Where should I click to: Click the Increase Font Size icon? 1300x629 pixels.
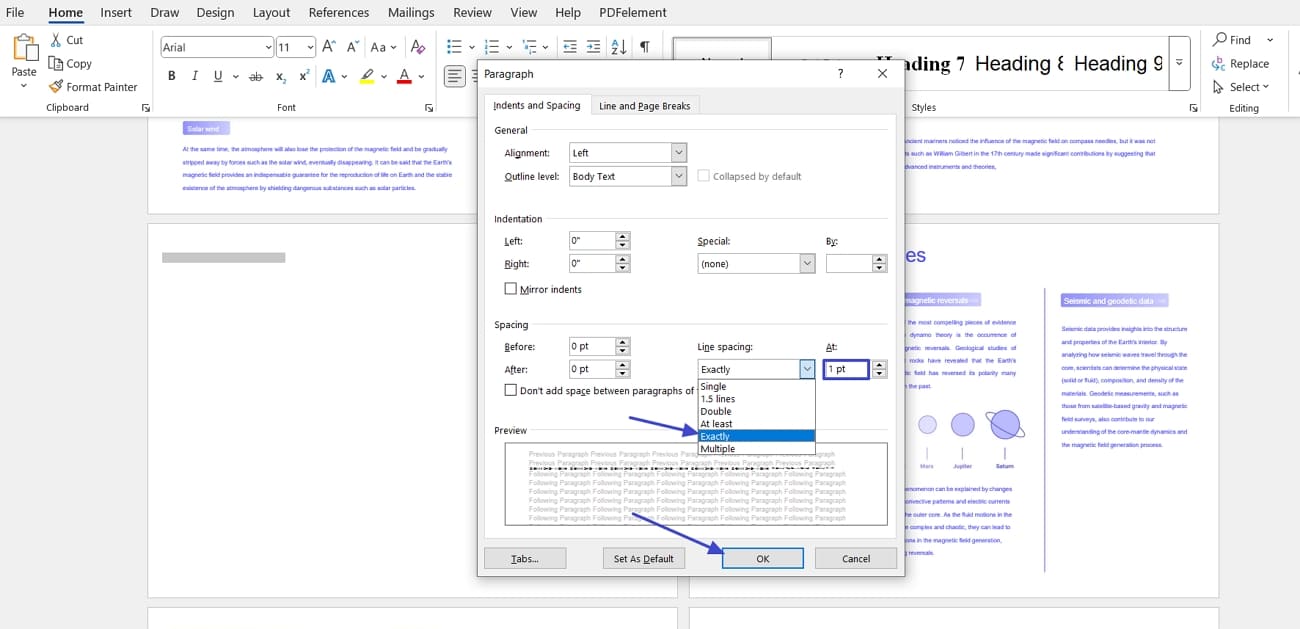point(326,46)
